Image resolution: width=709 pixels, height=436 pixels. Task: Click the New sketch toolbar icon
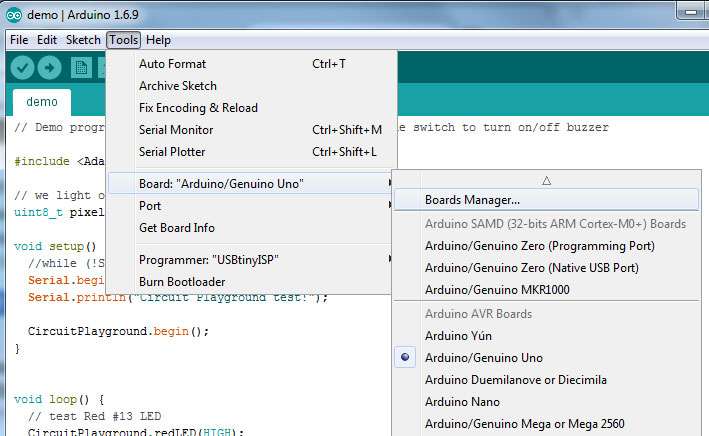tap(82, 67)
